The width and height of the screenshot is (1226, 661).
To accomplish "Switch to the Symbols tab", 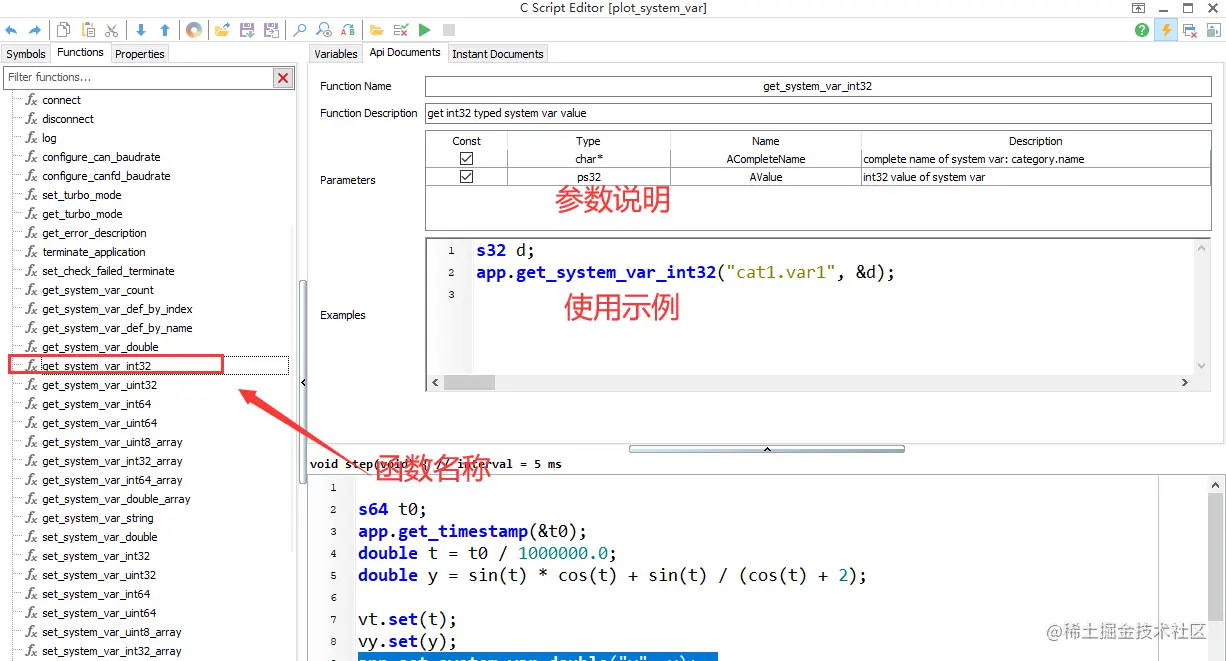I will click(x=26, y=54).
